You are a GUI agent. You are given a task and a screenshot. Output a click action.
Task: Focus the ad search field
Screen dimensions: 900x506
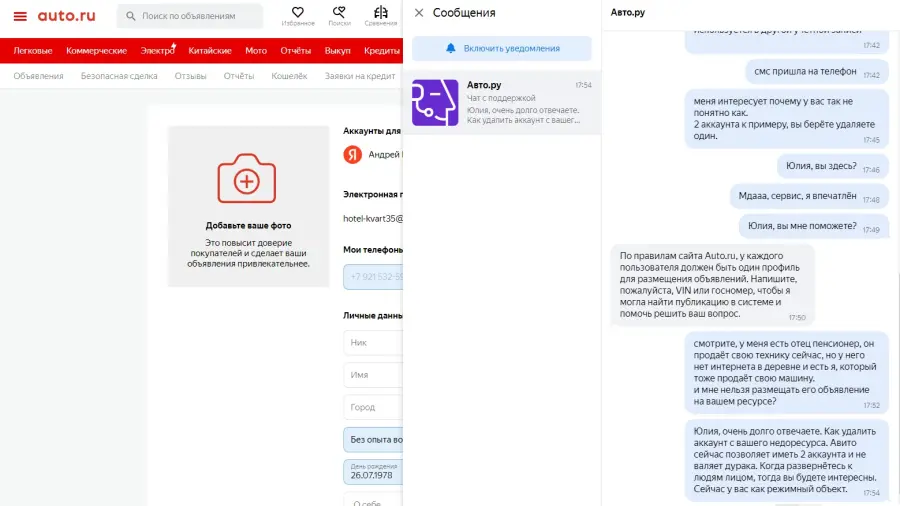tap(190, 16)
